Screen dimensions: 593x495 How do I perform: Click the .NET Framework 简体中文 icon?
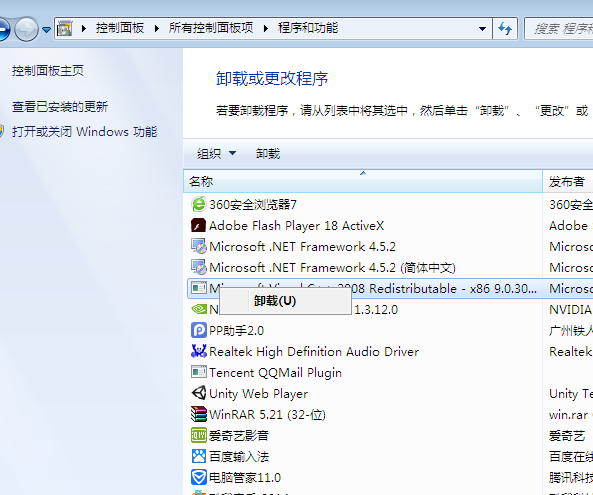(199, 267)
